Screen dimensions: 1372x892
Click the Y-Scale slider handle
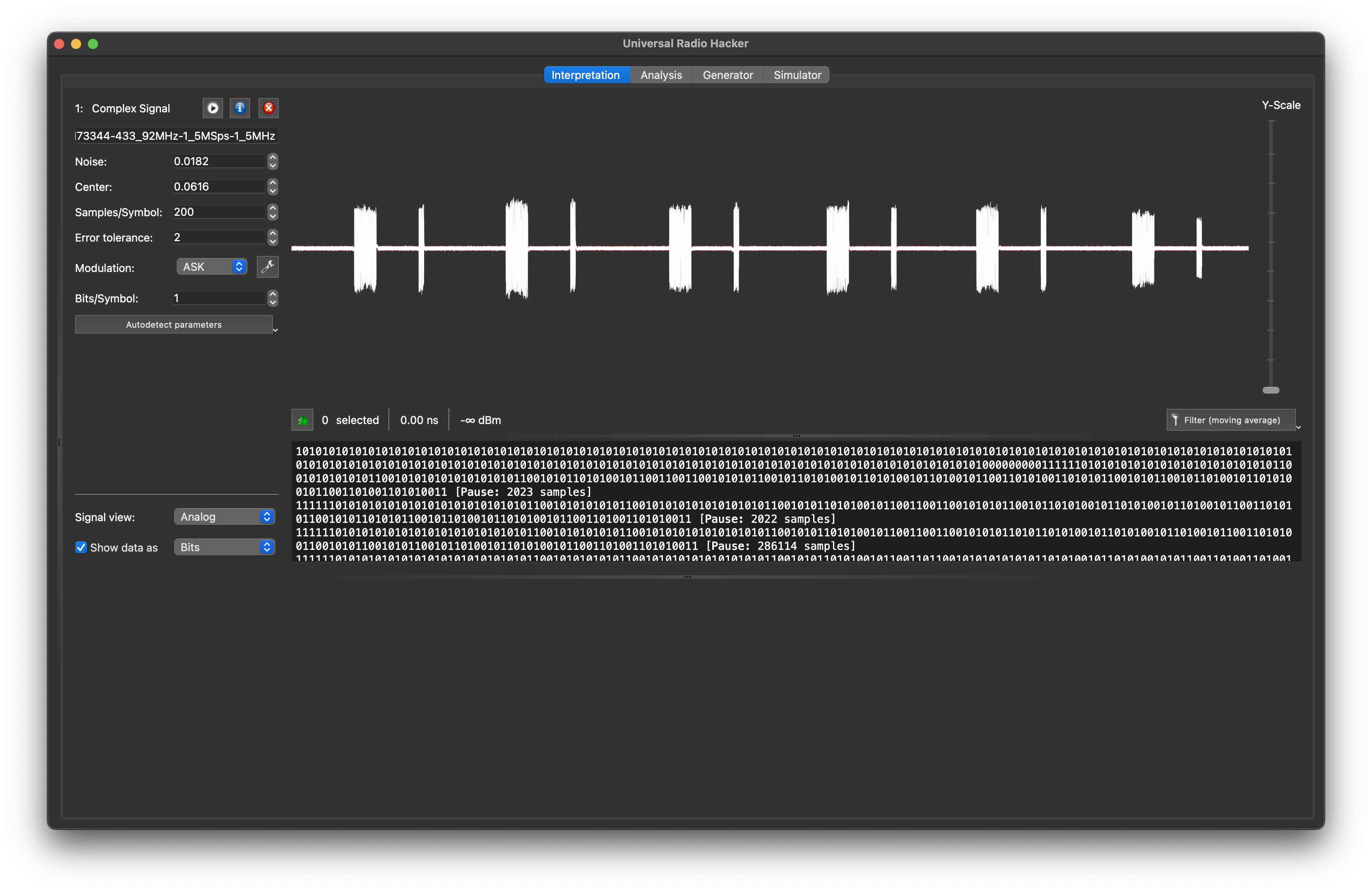(1271, 390)
